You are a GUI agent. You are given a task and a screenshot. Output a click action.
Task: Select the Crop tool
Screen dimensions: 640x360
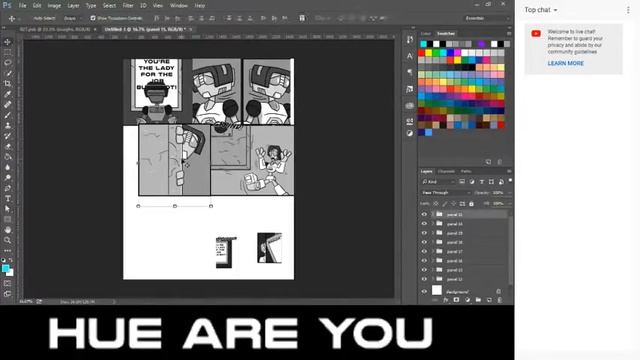(7, 84)
